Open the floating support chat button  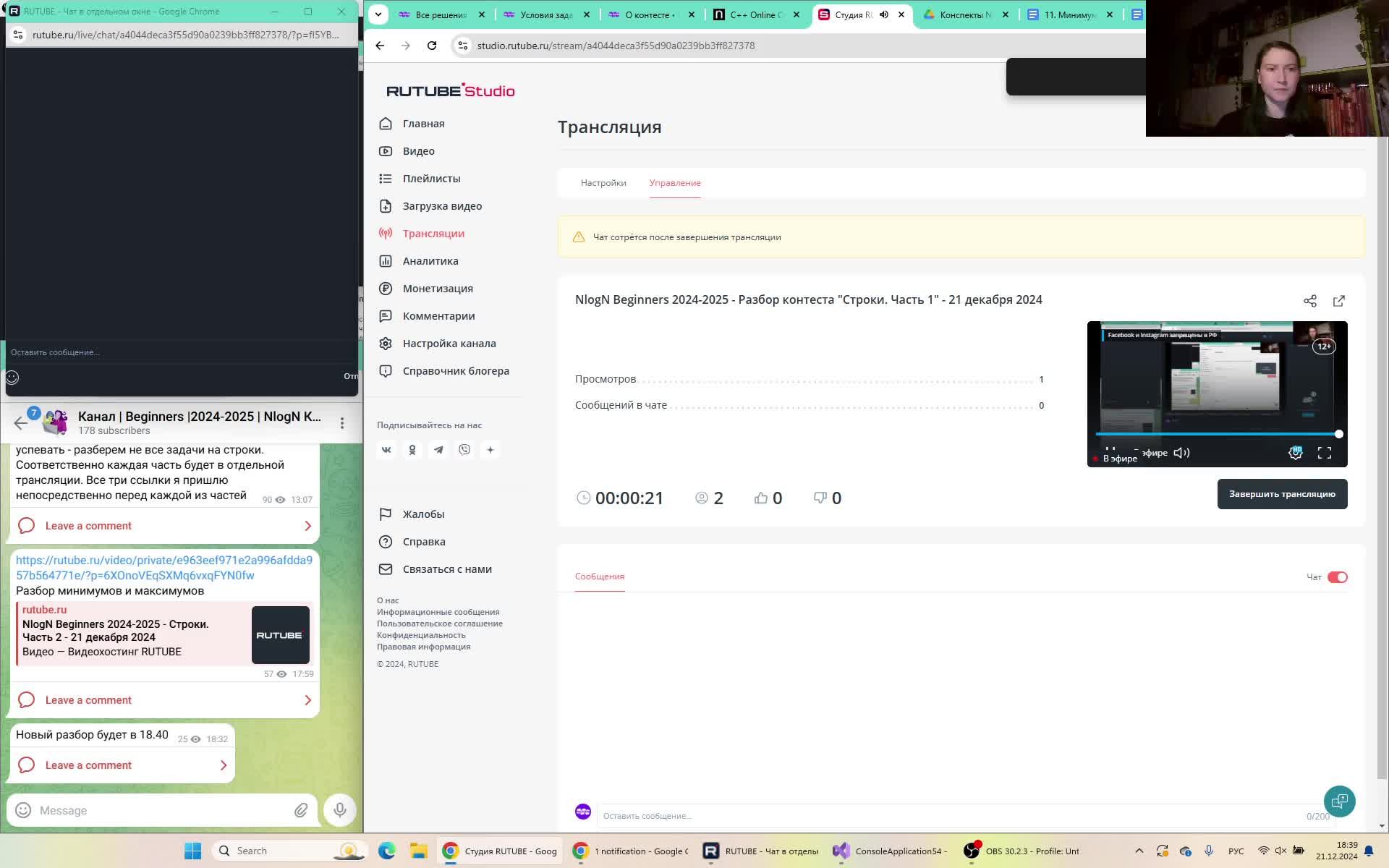tap(1339, 801)
